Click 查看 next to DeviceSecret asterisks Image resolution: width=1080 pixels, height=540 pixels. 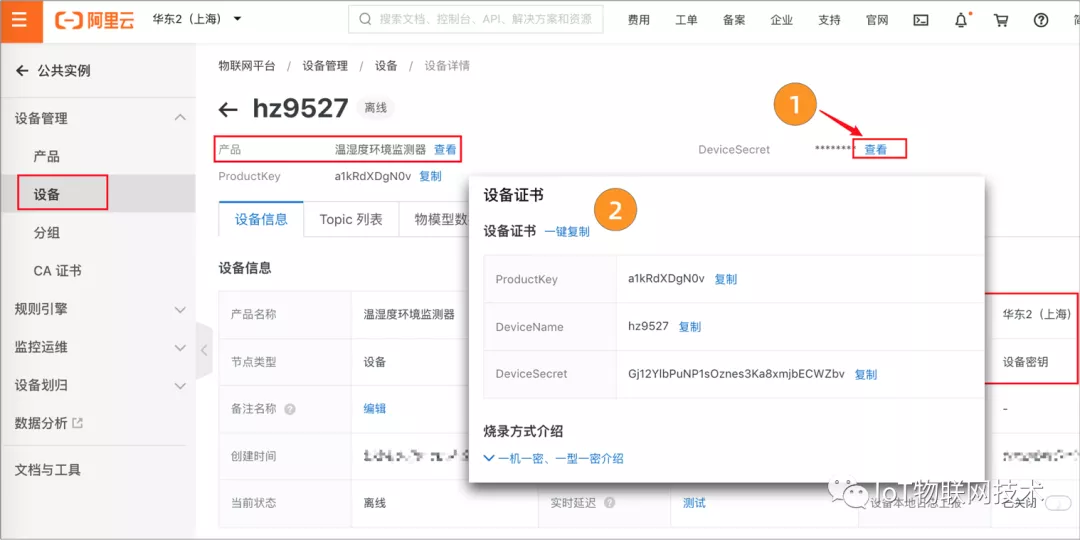(876, 149)
